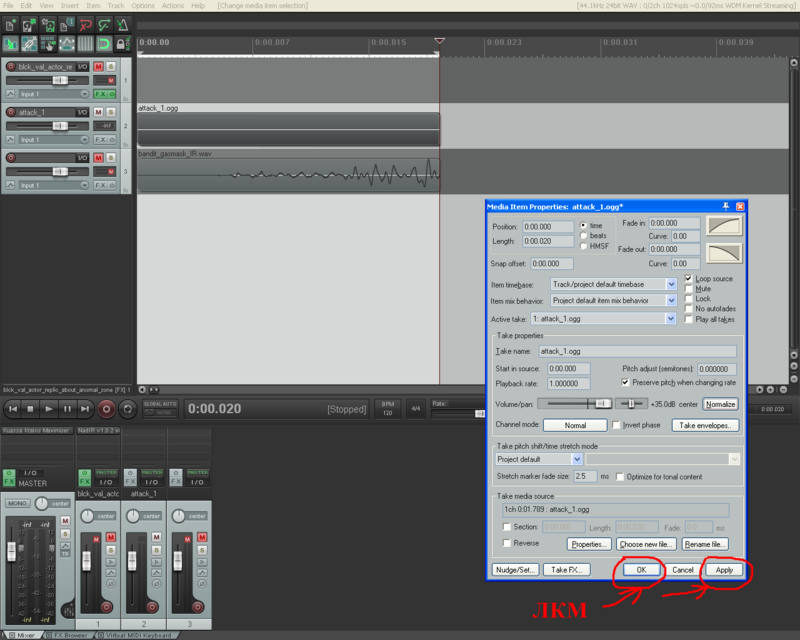
Task: Click the pin icon on Media Item Properties
Action: tap(725, 205)
